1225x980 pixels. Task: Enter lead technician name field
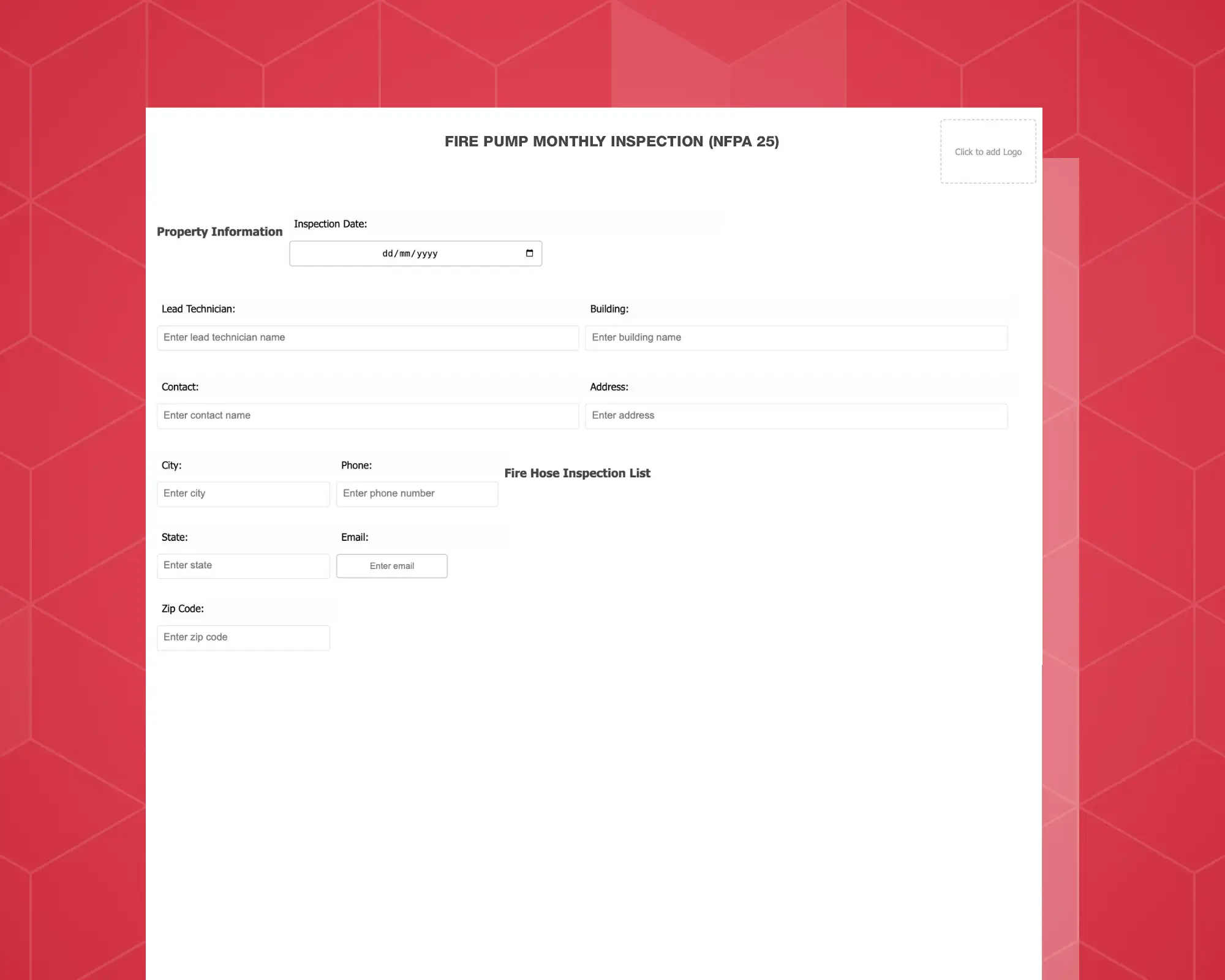point(370,337)
